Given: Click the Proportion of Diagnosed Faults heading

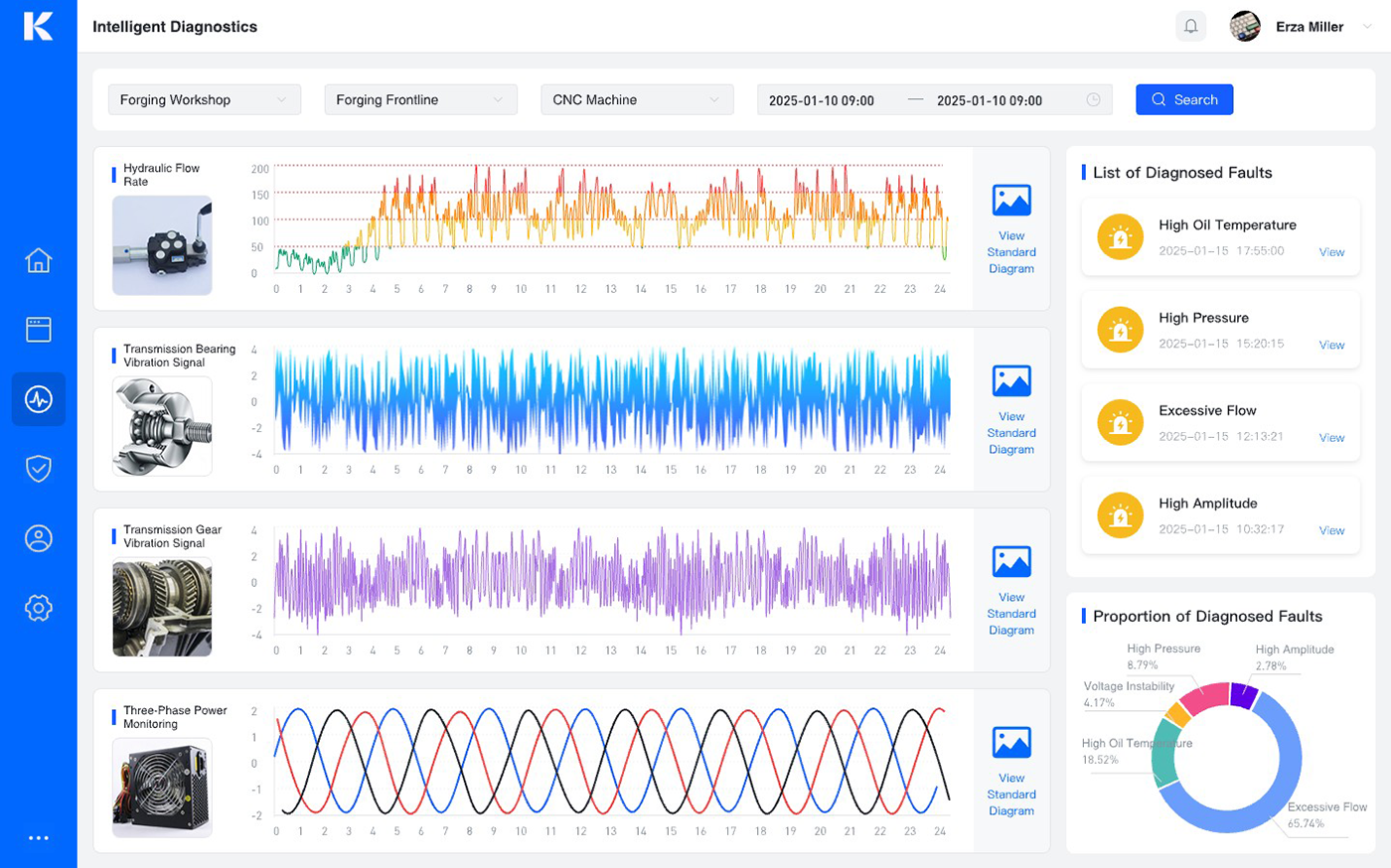Looking at the screenshot, I should coord(1207,617).
